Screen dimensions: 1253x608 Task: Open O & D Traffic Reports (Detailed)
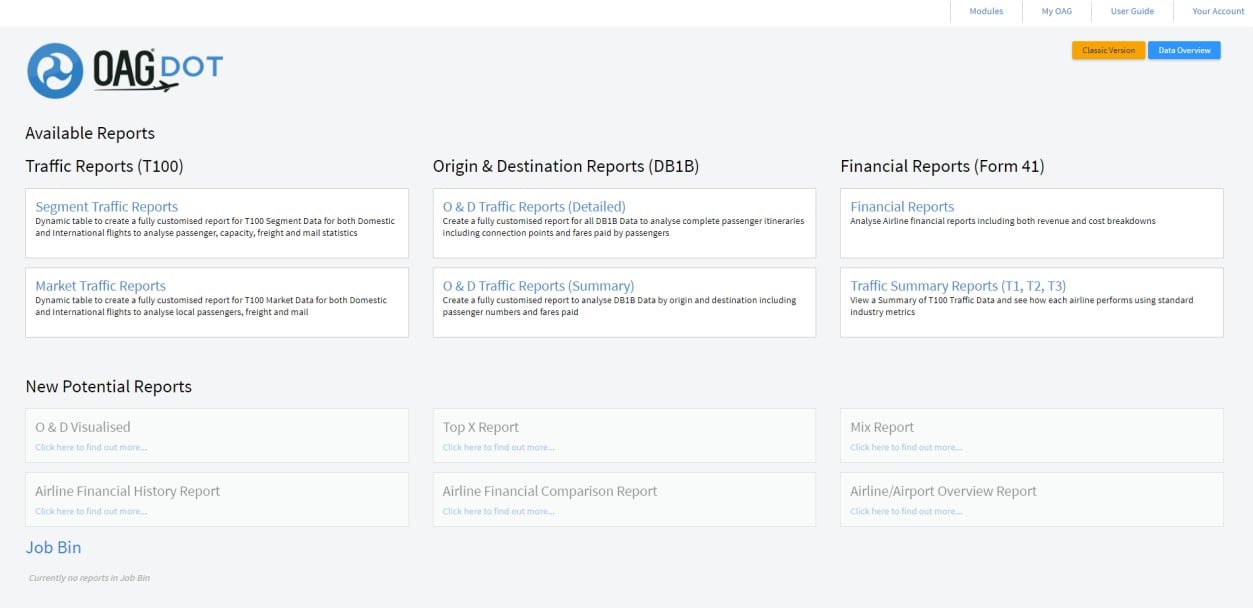point(534,207)
